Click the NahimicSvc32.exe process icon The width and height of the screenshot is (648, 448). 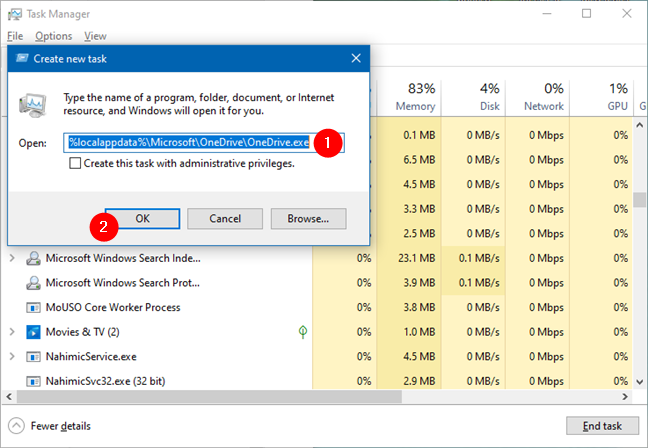coord(33,381)
